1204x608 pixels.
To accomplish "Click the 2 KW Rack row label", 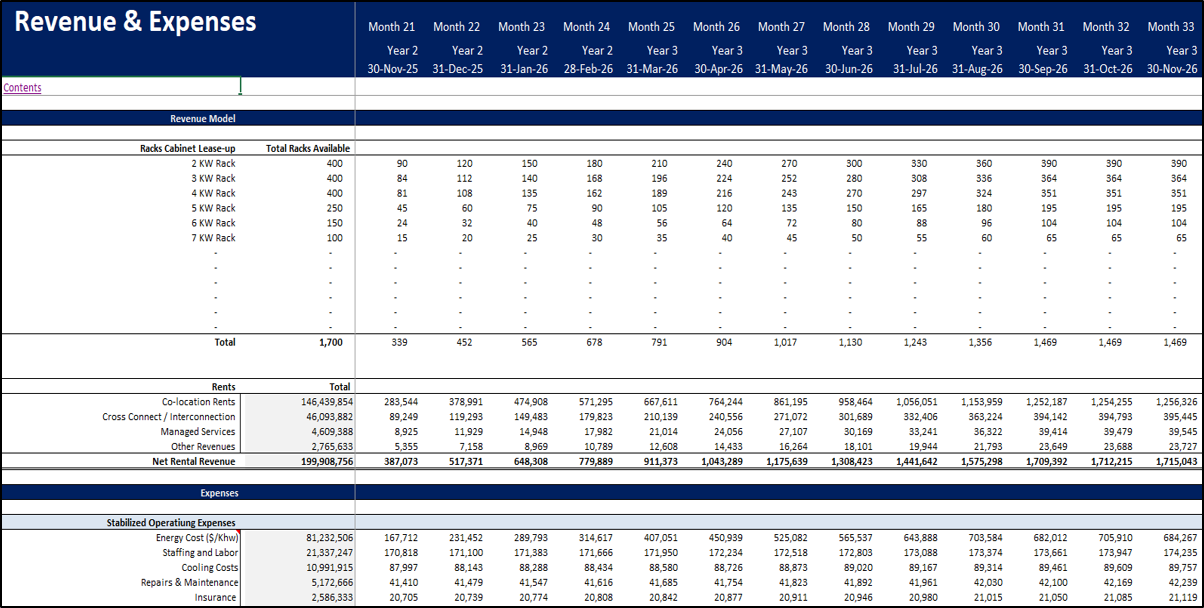I will point(212,163).
